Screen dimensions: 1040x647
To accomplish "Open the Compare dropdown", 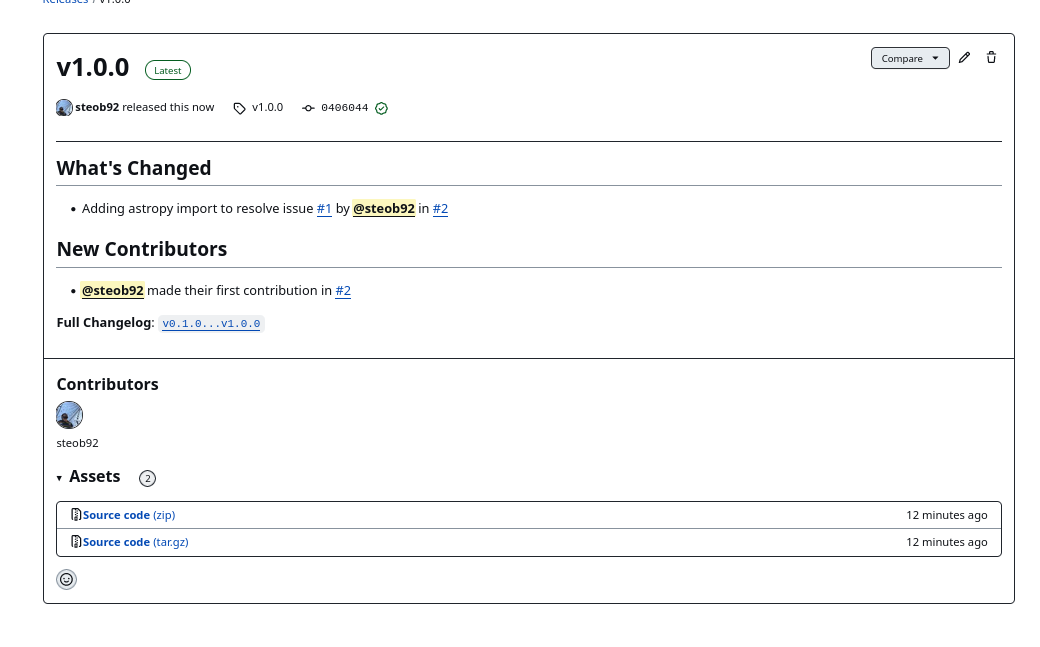I will [903, 58].
